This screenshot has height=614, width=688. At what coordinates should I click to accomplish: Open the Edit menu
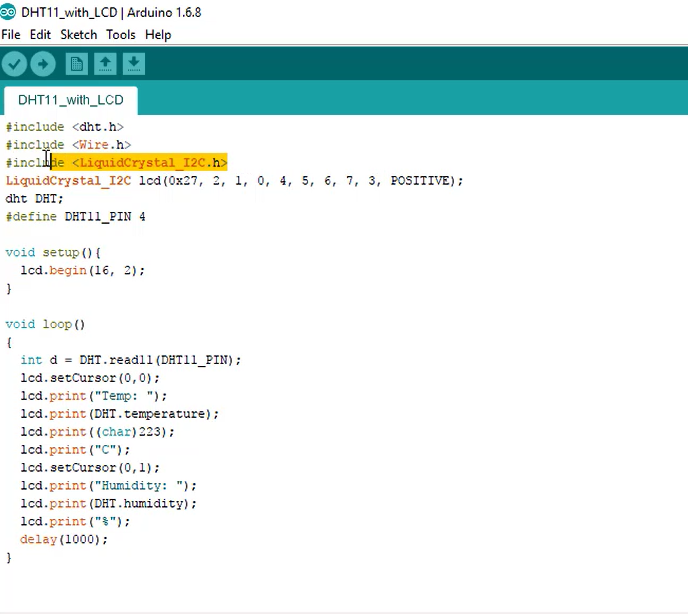click(40, 34)
